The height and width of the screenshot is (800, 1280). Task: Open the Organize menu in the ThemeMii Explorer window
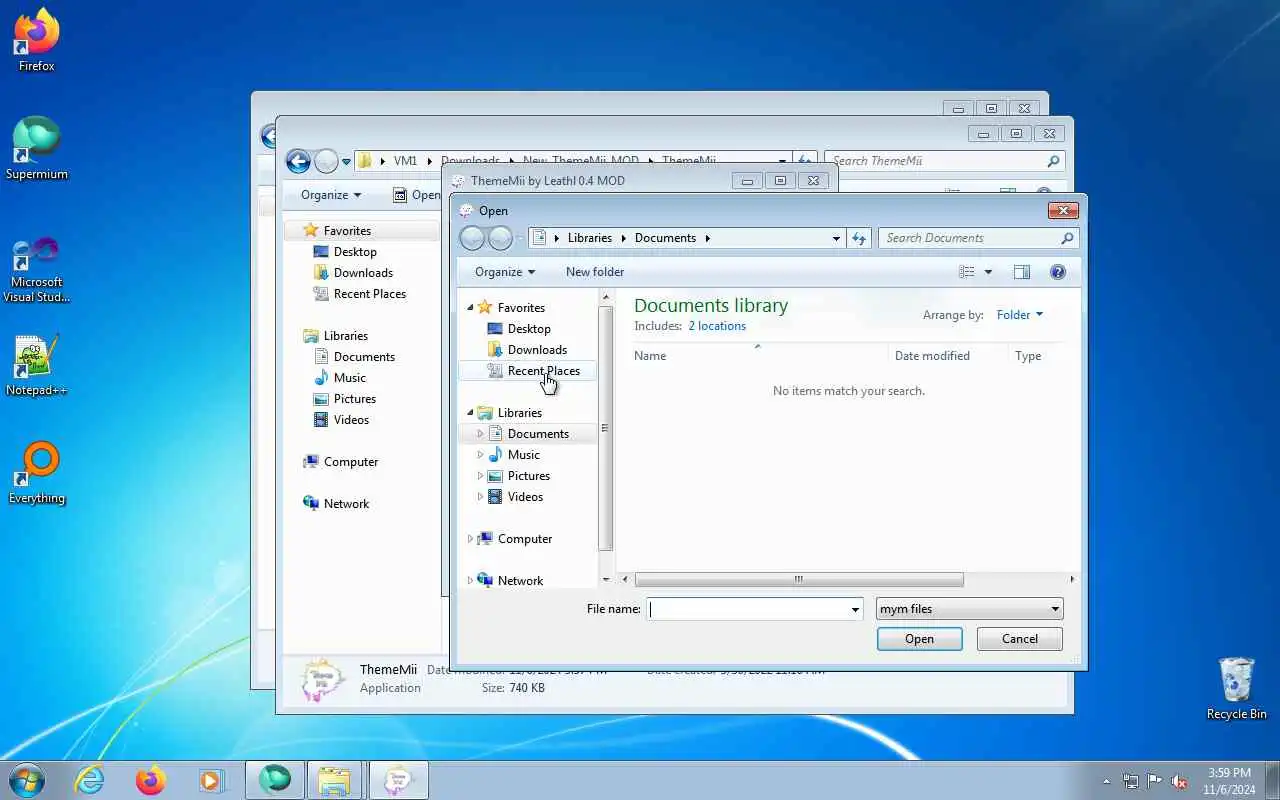tap(331, 195)
